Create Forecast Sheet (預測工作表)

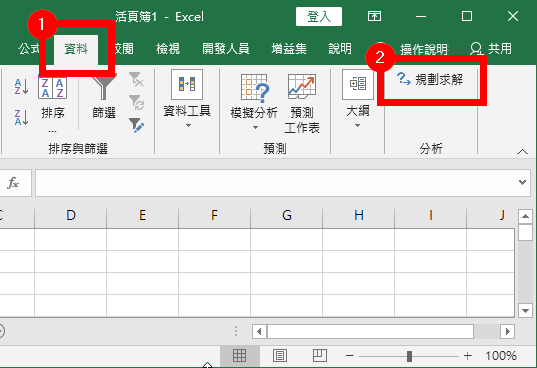302,103
